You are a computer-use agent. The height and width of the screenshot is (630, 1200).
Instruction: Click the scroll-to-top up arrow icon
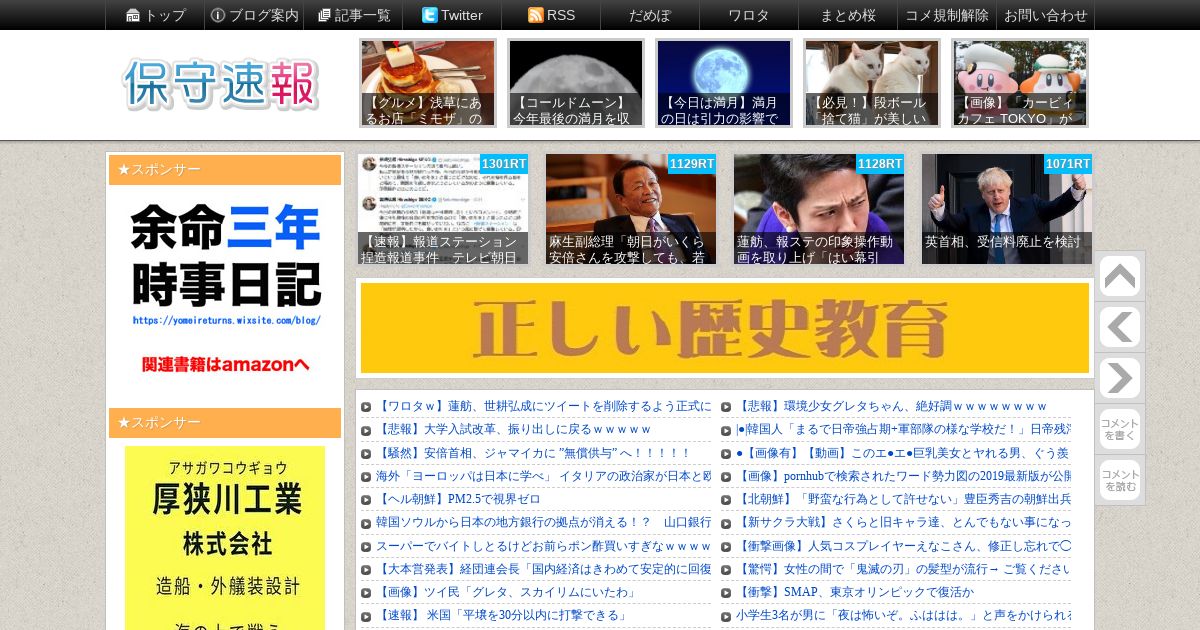tap(1120, 277)
